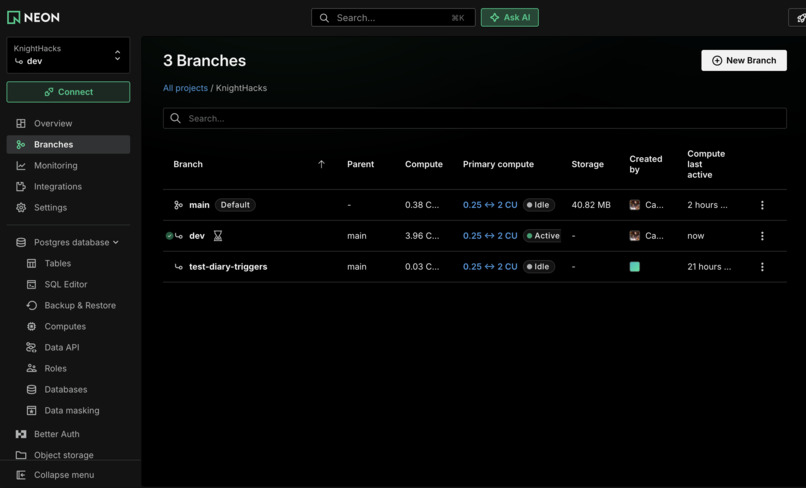
Task: Sort by the Branch column arrow
Action: [321, 164]
